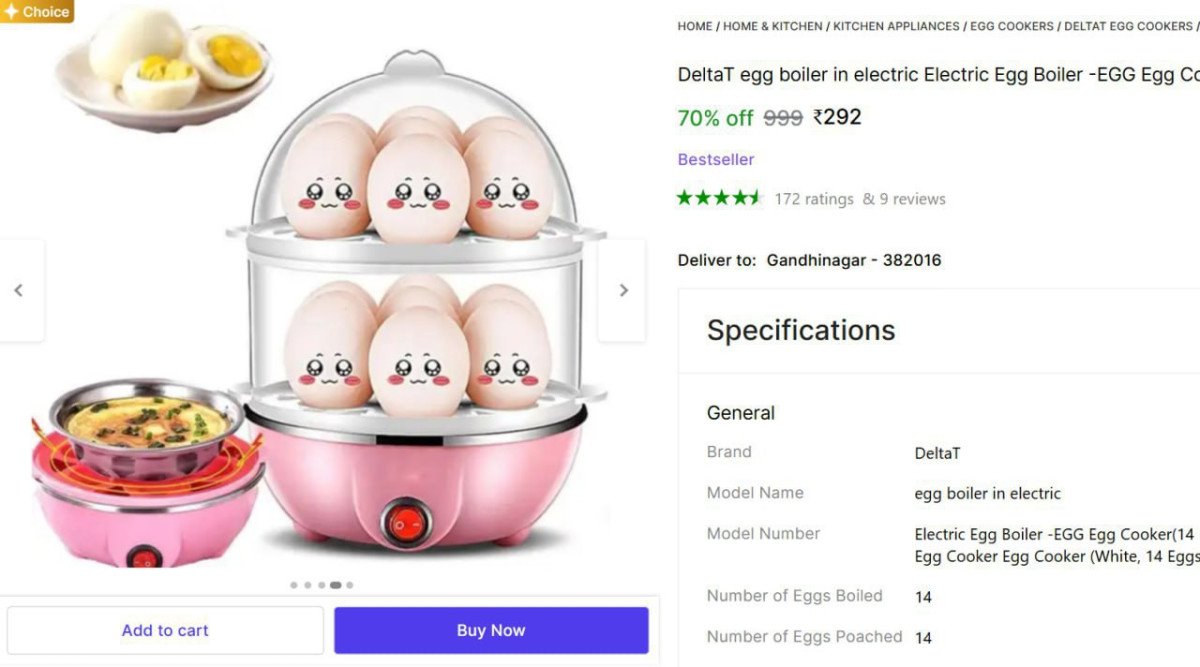Open the Deliver to location selector

click(853, 260)
